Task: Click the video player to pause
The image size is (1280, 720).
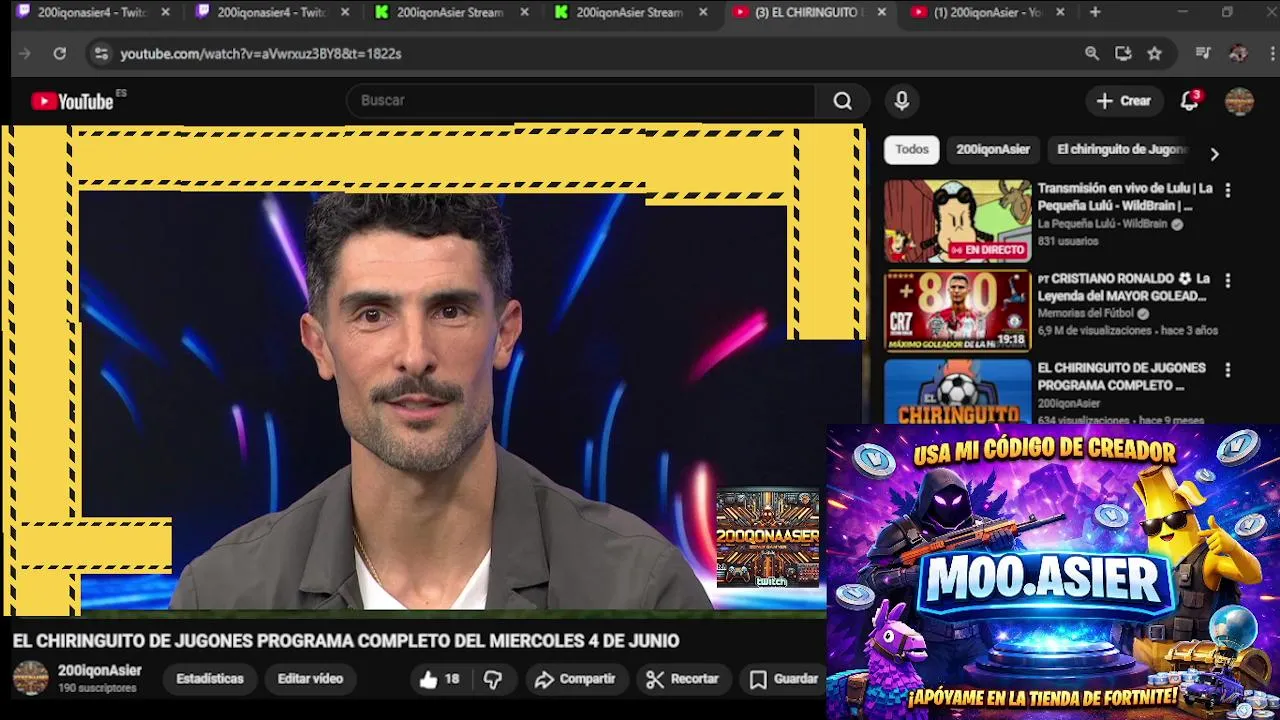Action: (x=432, y=370)
